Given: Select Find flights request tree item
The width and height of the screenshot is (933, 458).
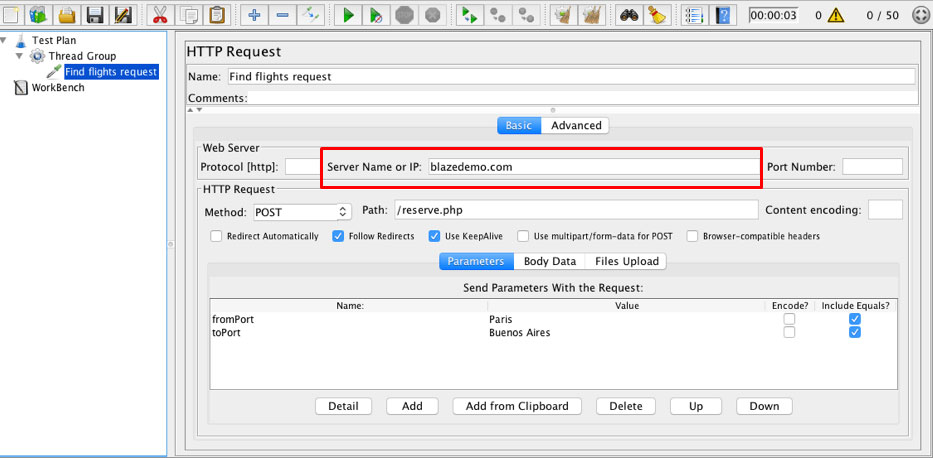Looking at the screenshot, I should (x=111, y=72).
